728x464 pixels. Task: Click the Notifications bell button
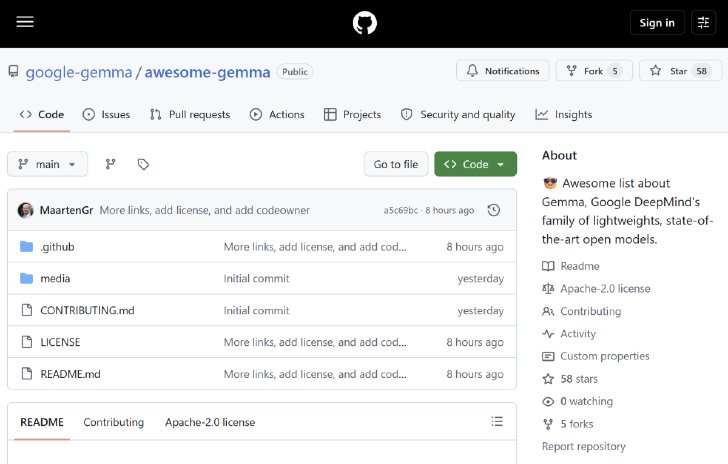[503, 71]
